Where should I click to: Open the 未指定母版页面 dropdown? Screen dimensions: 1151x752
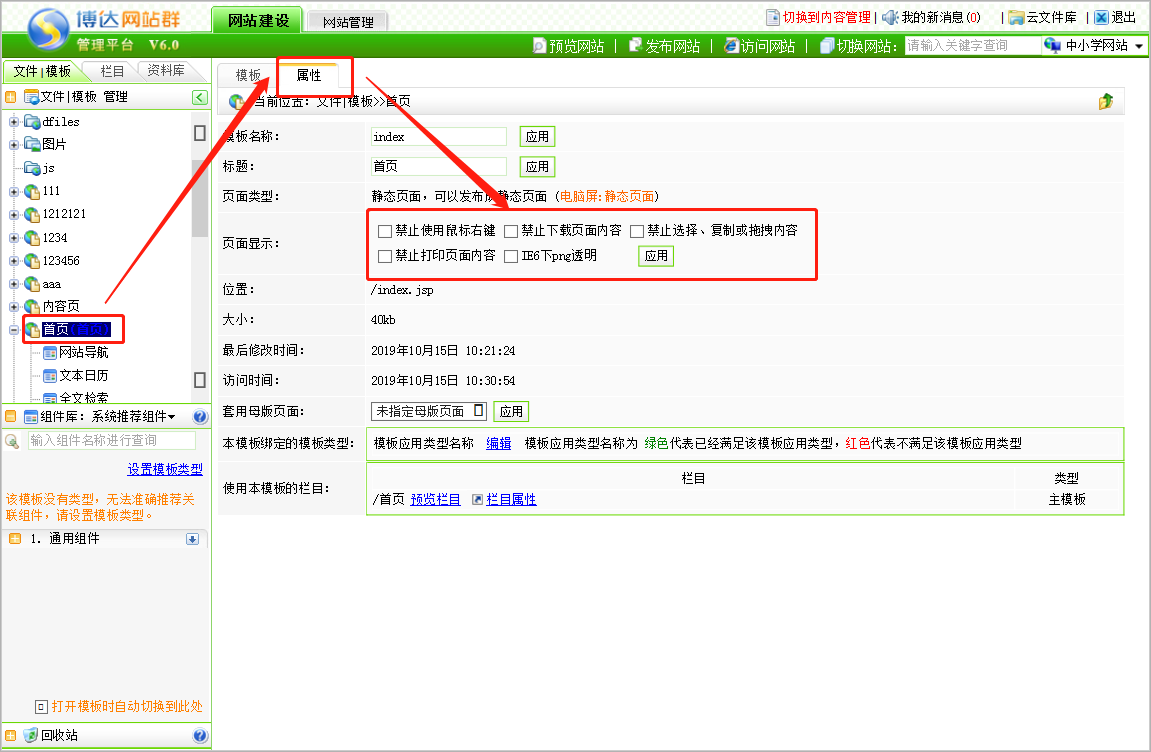(428, 411)
